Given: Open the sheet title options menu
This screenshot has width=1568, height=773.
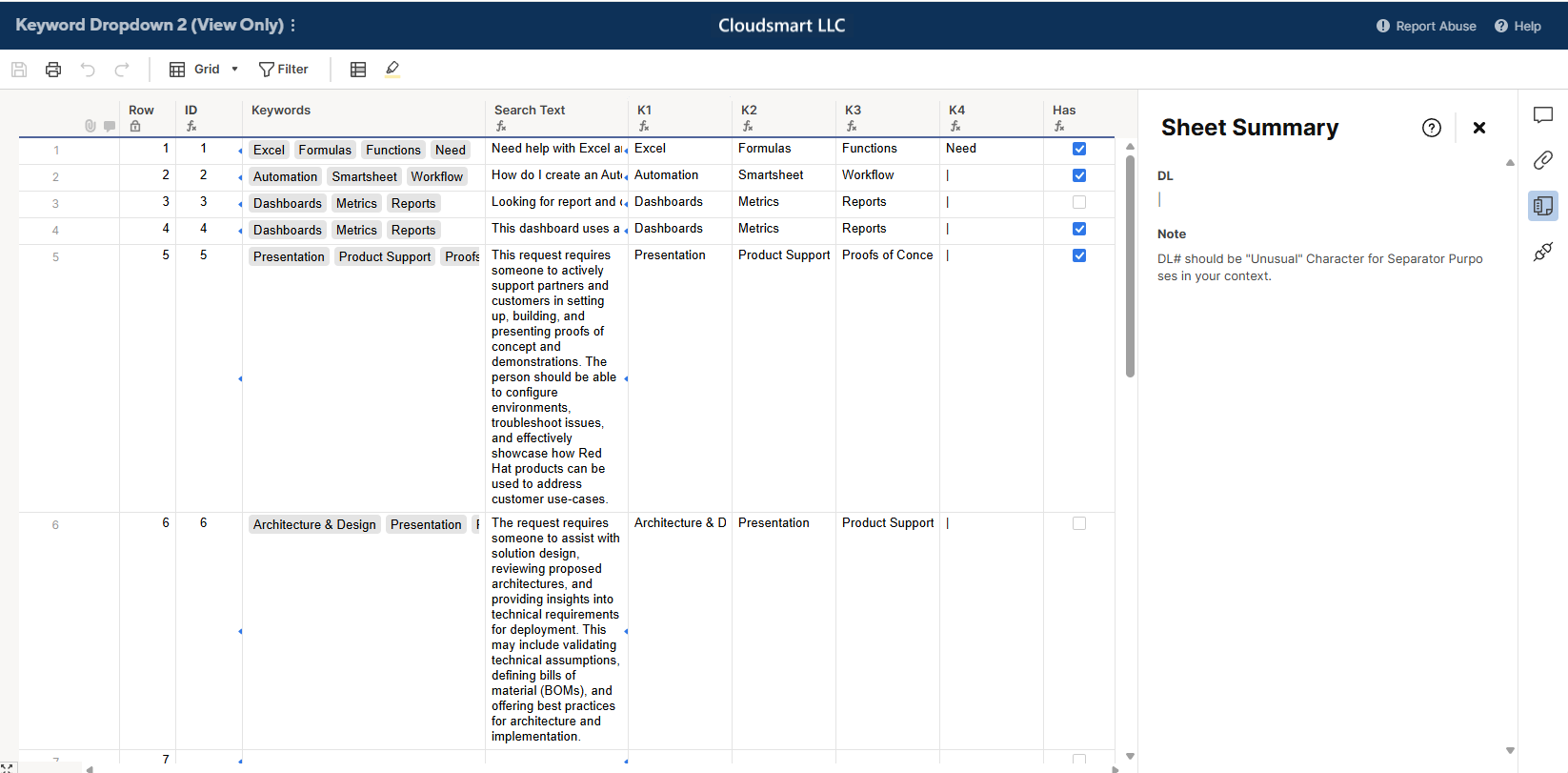Looking at the screenshot, I should [x=292, y=26].
